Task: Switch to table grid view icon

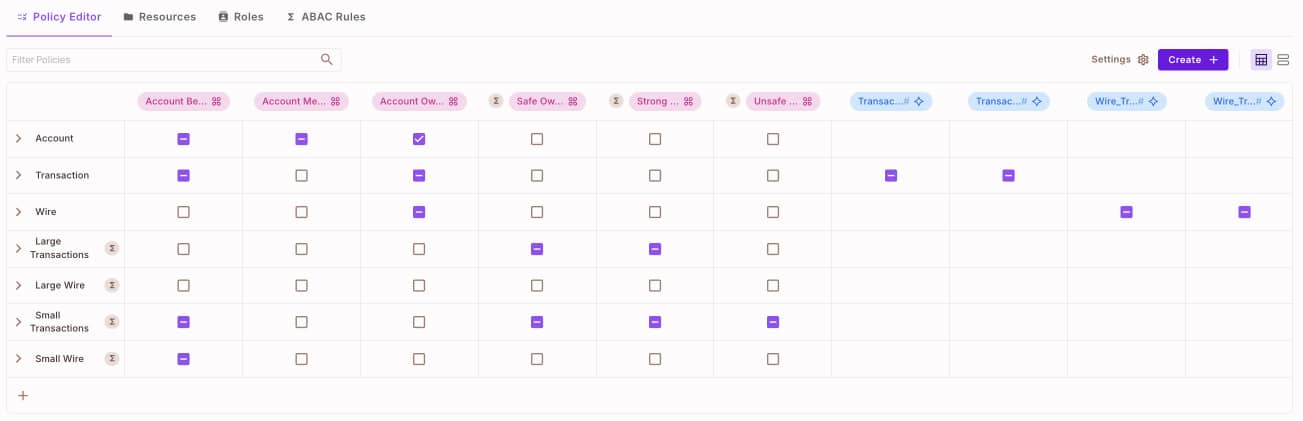Action: (x=1261, y=60)
